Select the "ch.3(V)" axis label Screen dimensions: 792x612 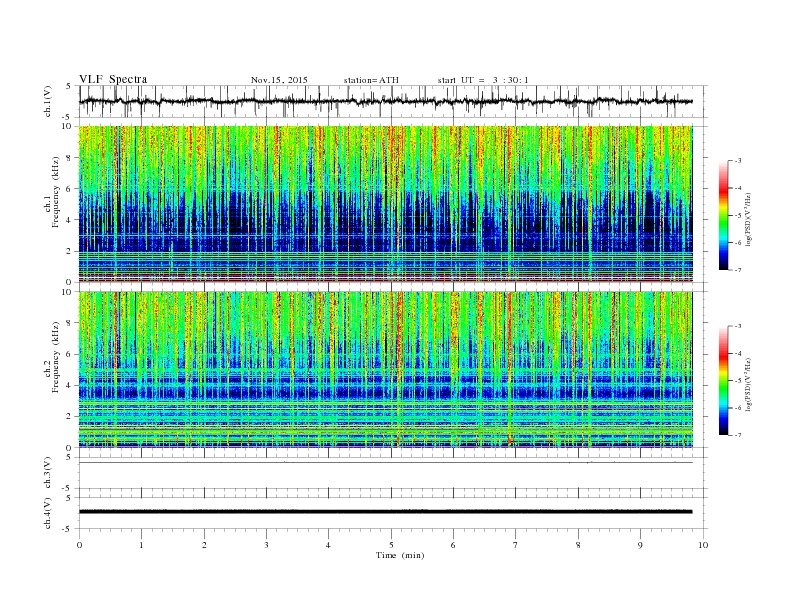pyautogui.click(x=48, y=473)
